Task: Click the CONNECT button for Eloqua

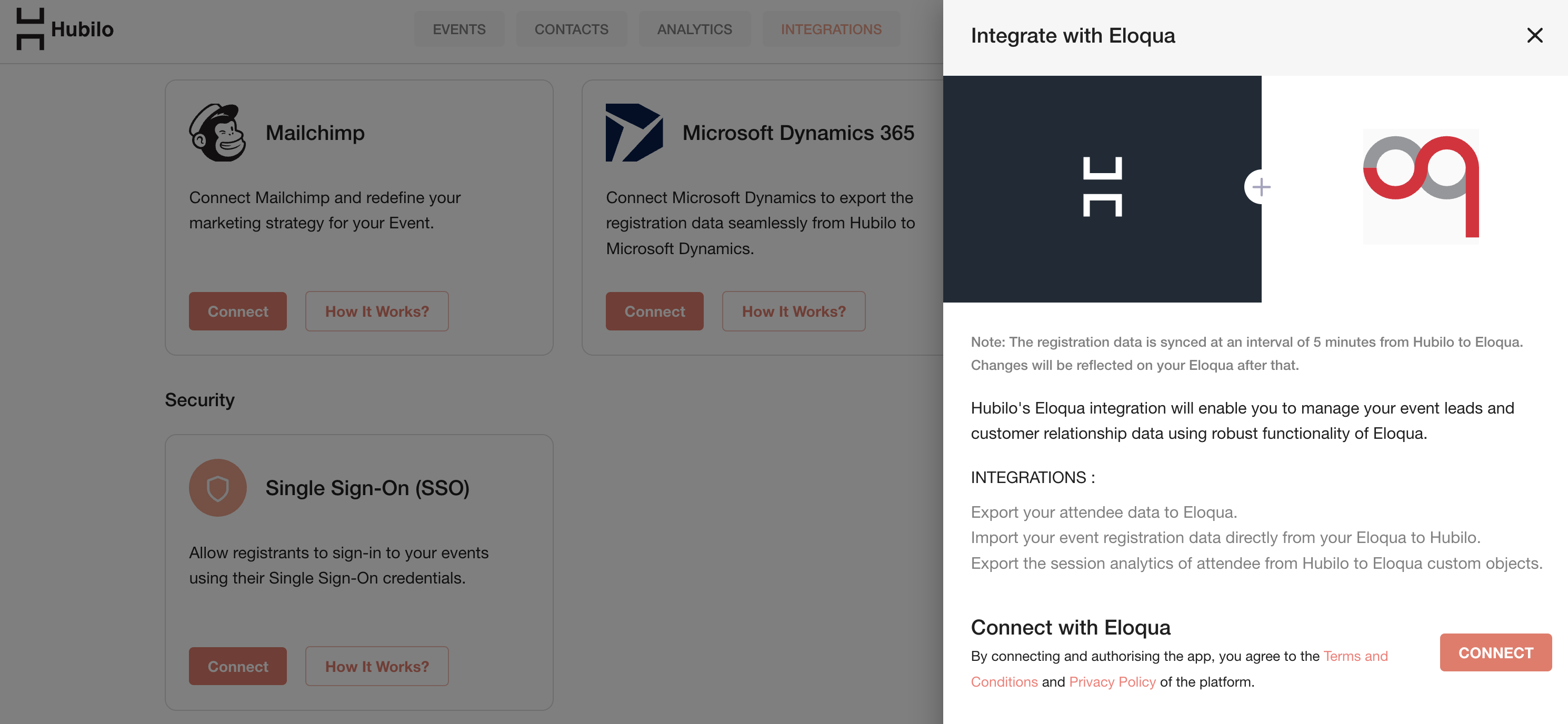Action: click(x=1495, y=652)
